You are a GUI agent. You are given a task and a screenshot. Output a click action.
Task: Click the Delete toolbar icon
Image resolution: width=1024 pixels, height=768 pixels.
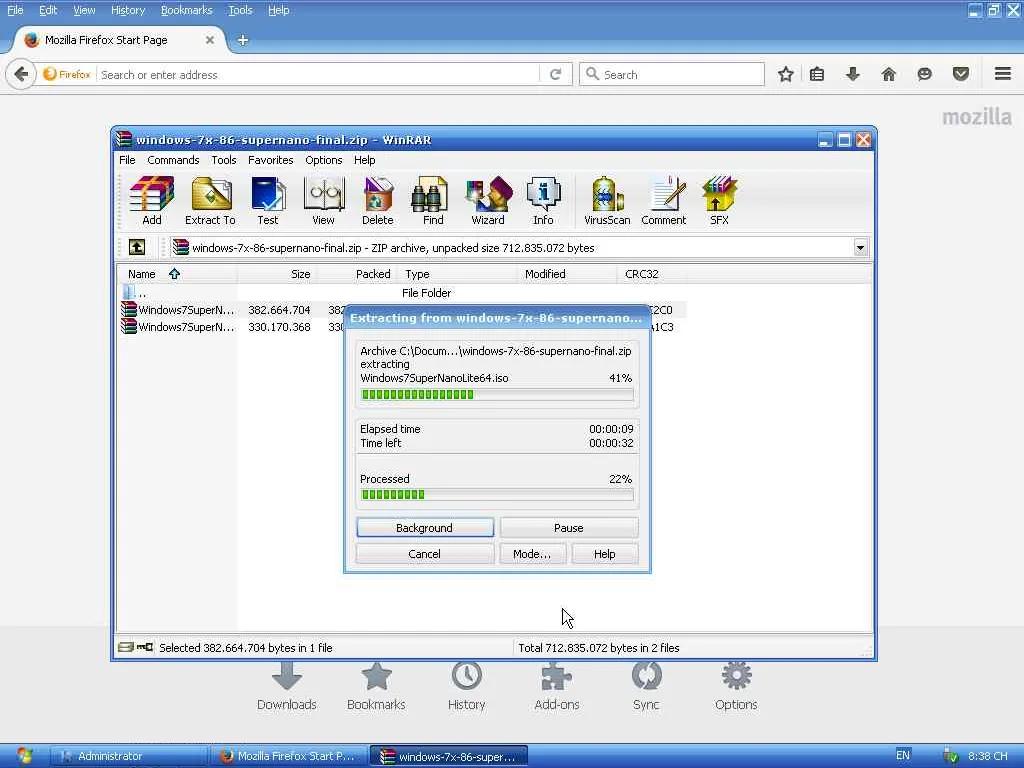click(x=377, y=200)
